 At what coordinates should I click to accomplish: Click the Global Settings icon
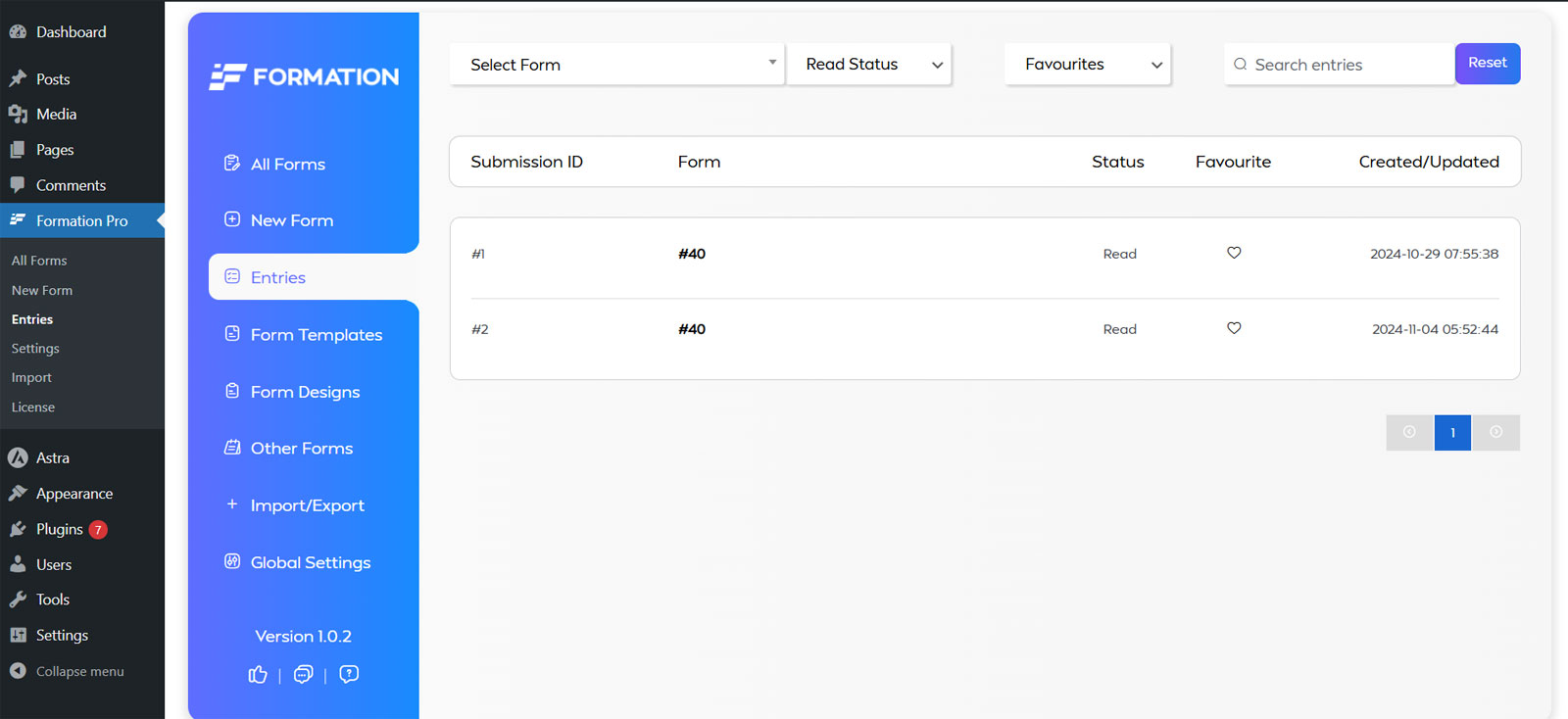232,561
